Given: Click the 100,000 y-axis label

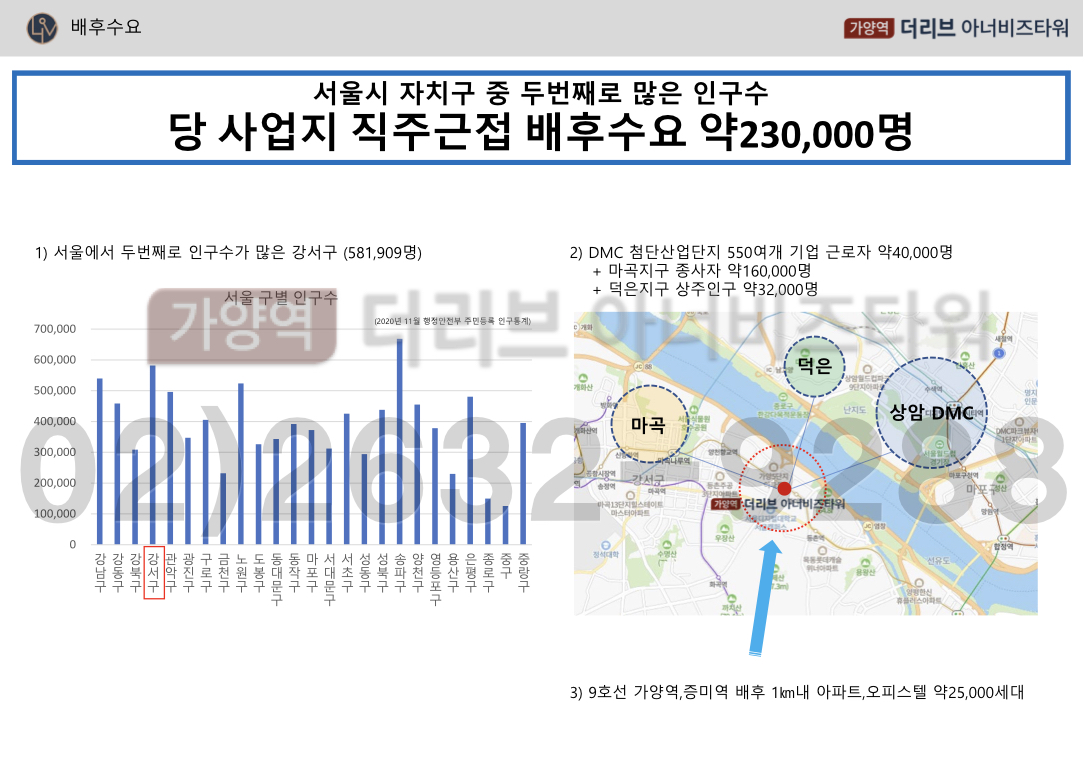Looking at the screenshot, I should 55,514.
